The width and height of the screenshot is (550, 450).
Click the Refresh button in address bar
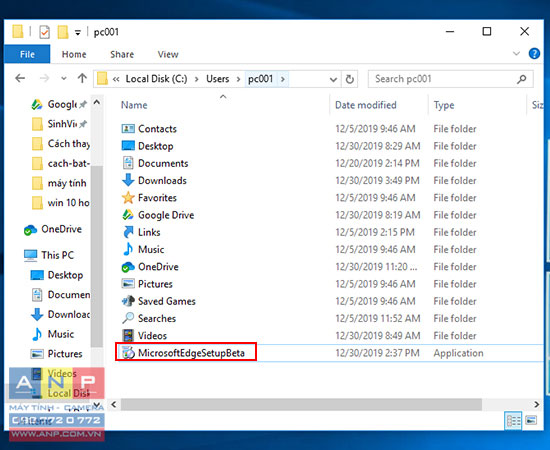click(350, 79)
